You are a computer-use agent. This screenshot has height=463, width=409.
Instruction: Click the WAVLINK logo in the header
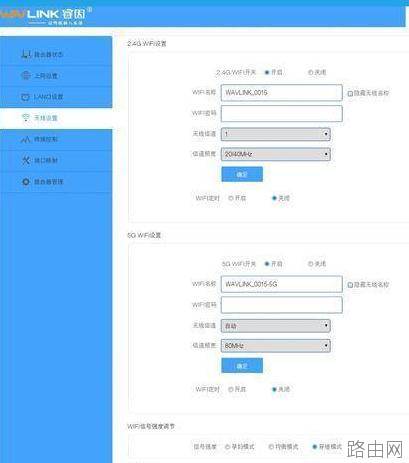[x=46, y=15]
